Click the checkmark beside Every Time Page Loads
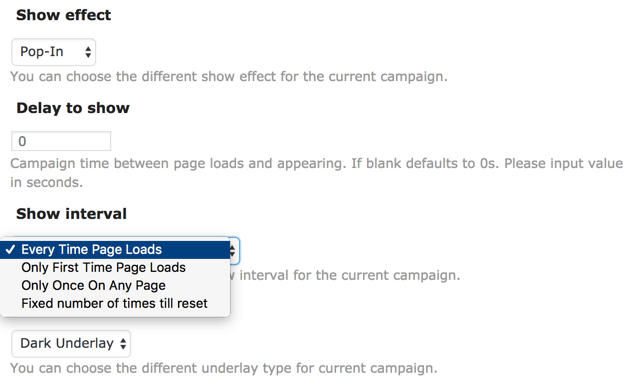The image size is (631, 378). coord(10,250)
